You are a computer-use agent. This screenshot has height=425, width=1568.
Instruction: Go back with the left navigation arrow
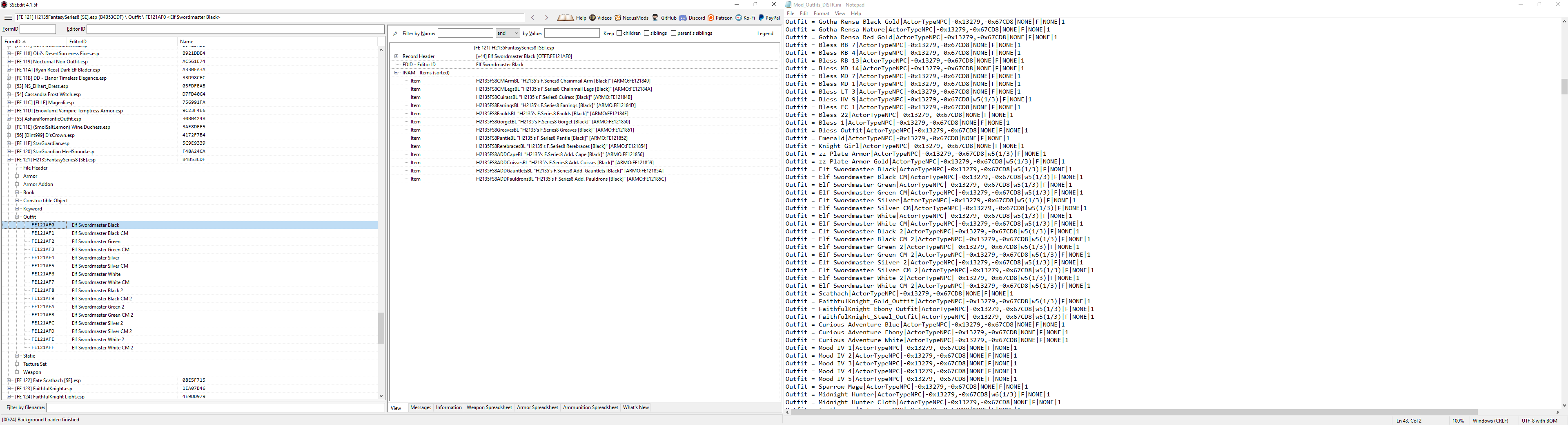(532, 18)
